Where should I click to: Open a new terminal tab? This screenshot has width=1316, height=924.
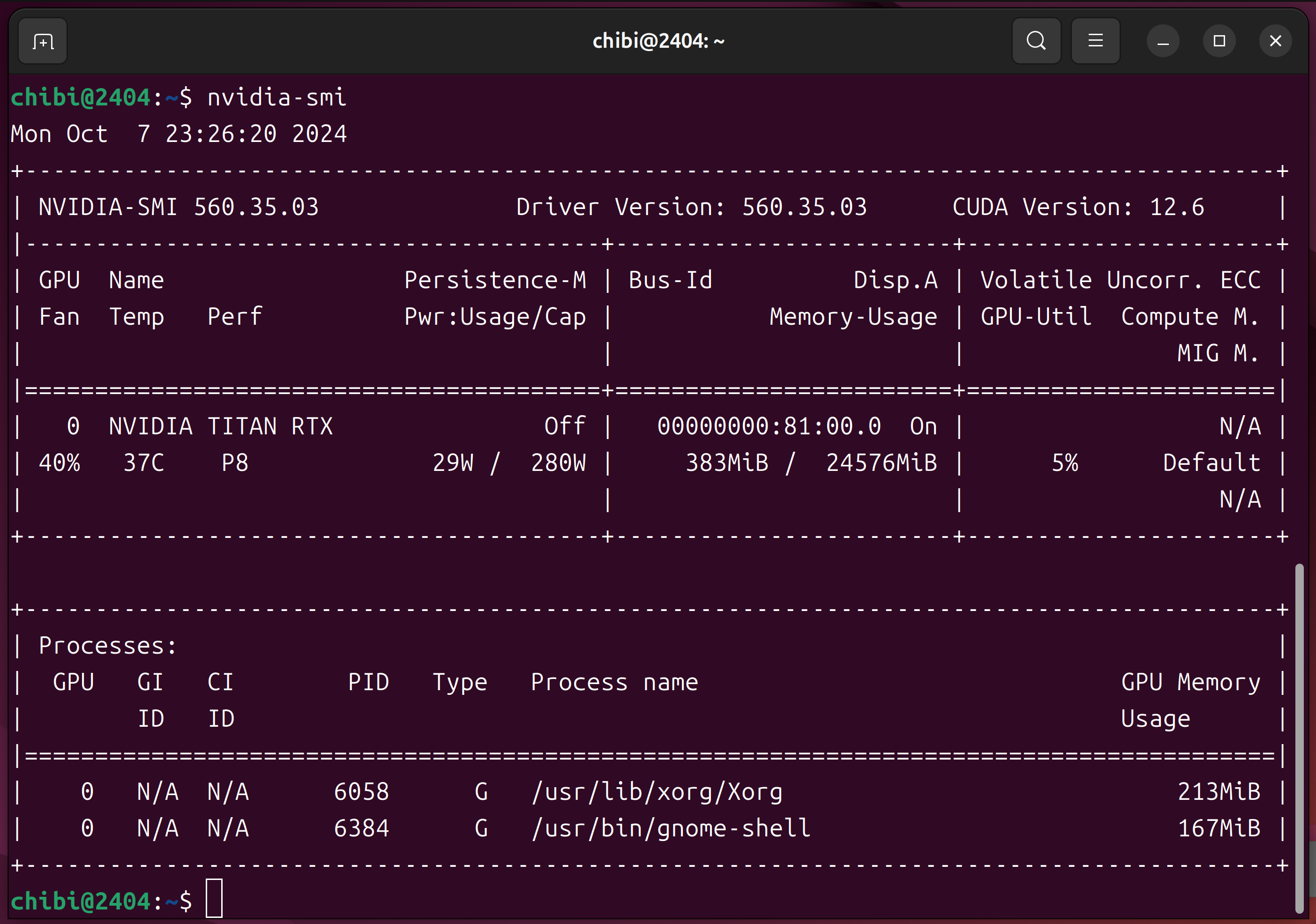click(x=43, y=41)
